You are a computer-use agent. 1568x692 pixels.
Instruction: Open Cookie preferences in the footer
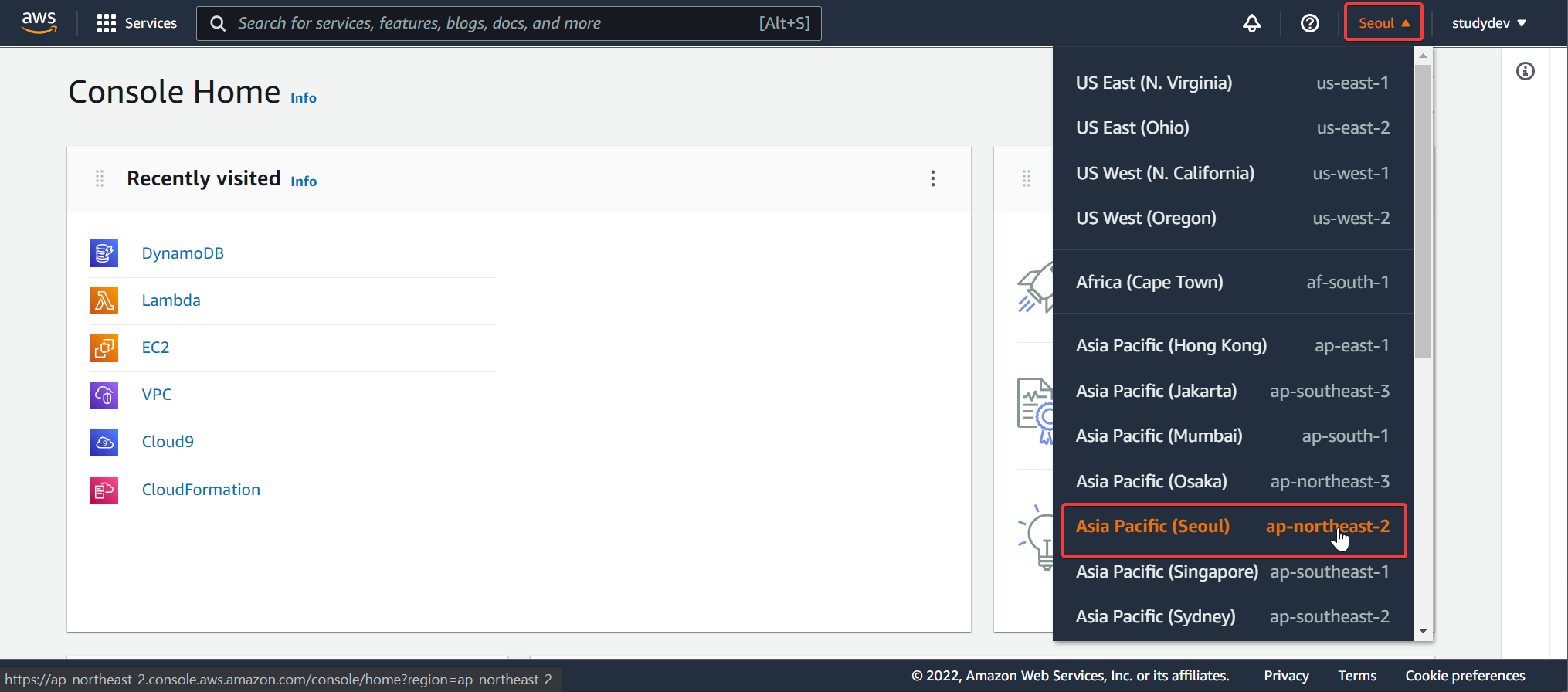1464,676
